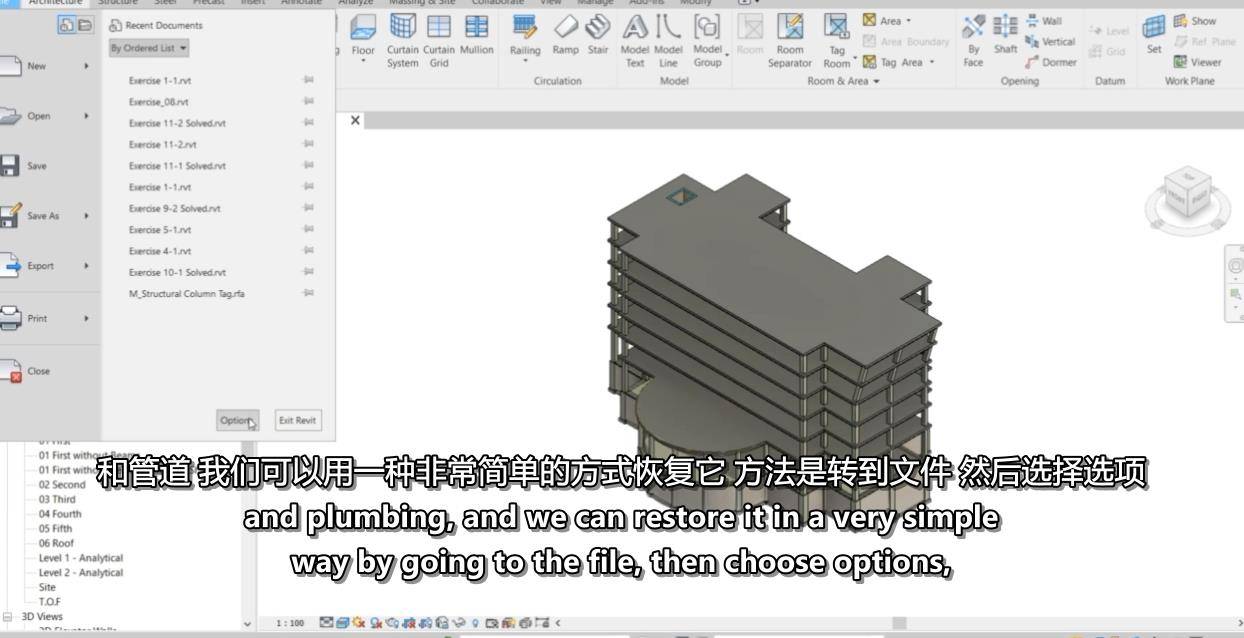Screen dimensions: 1244x638
Task: Open the Massing & Site tab
Action: pyautogui.click(x=421, y=3)
